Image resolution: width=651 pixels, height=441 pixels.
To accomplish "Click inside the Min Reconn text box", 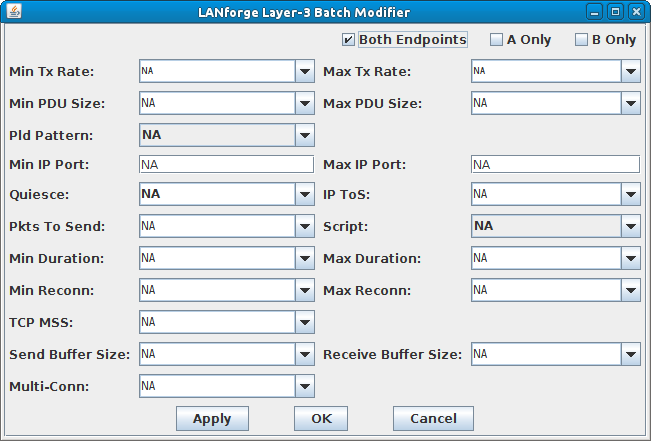I will pyautogui.click(x=217, y=290).
